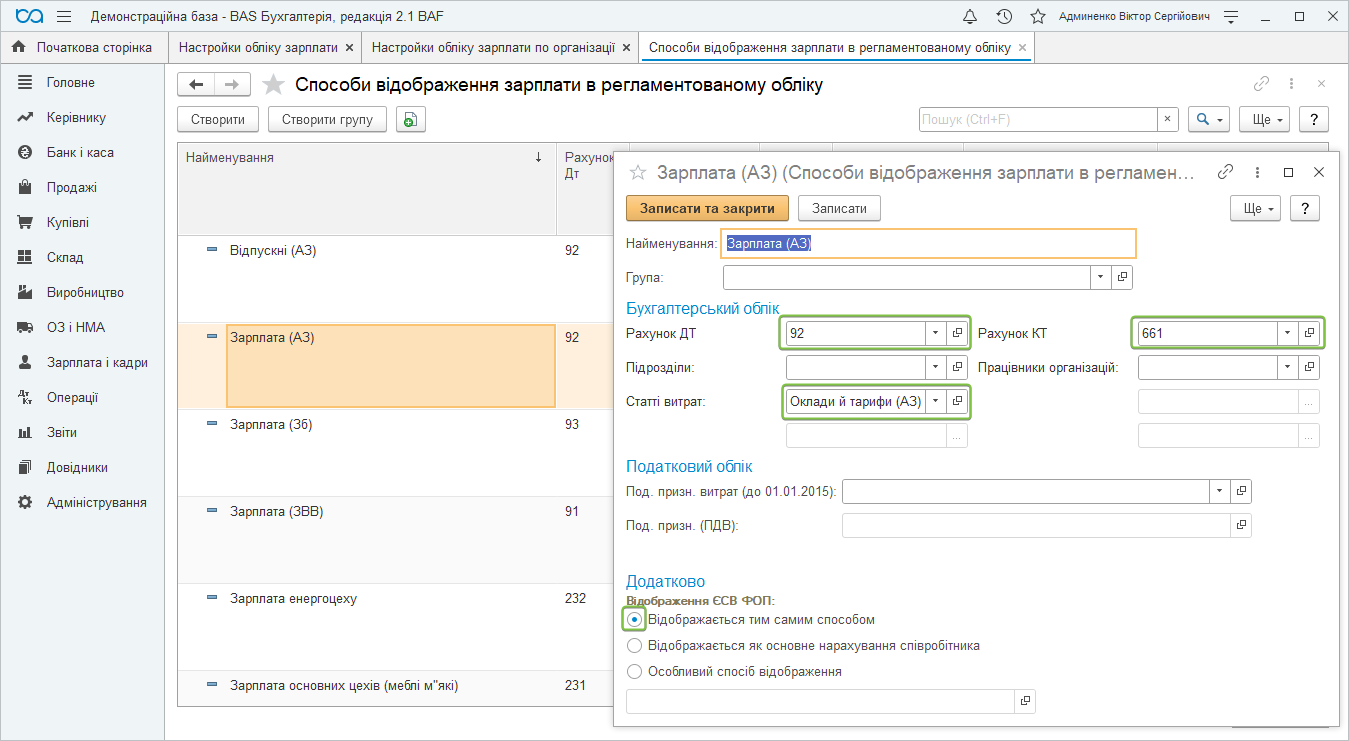Screen dimensions: 1349x741
Task: Click the Створити групу button
Action: click(x=327, y=120)
